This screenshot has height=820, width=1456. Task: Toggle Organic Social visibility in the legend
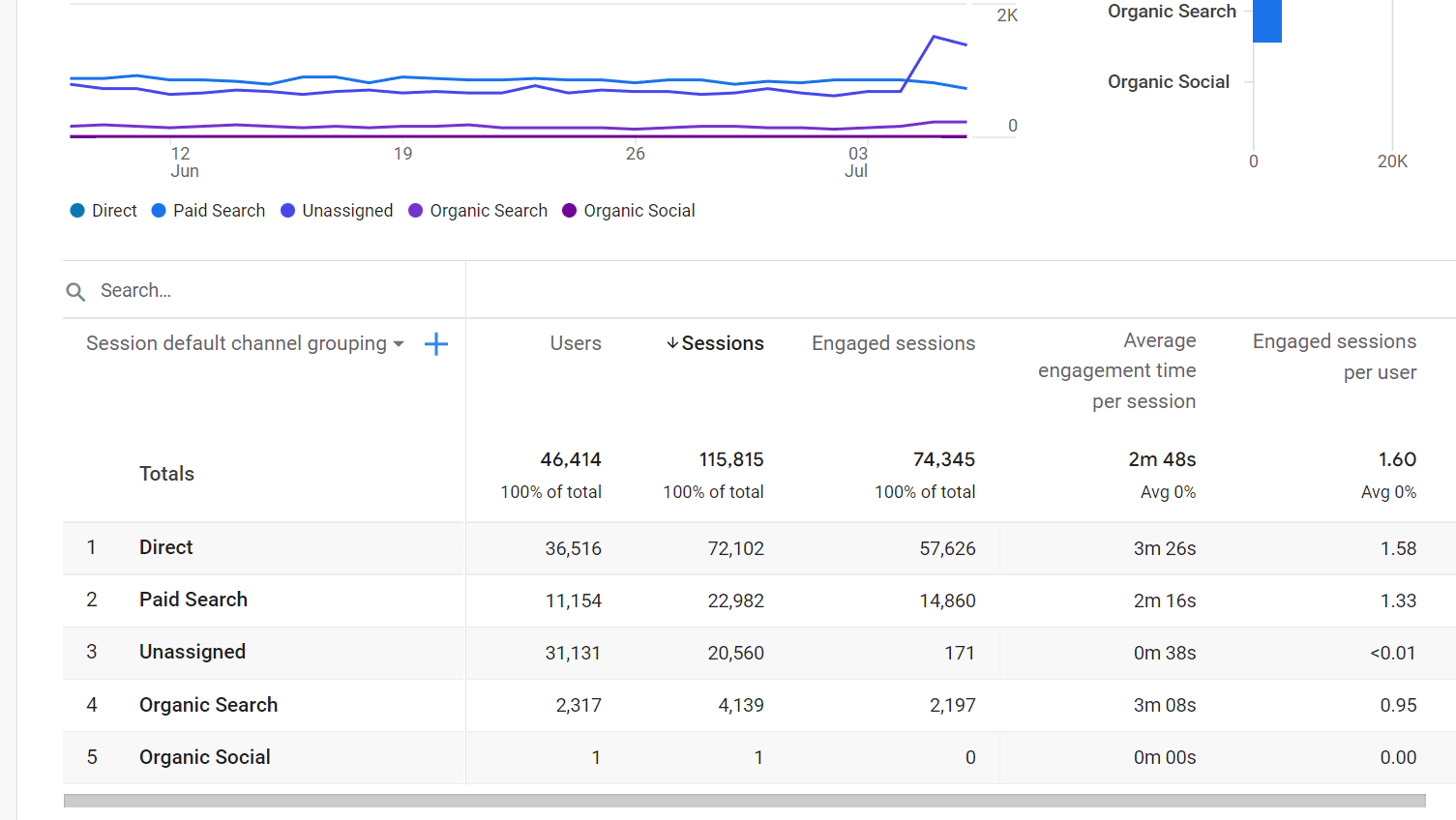639,211
